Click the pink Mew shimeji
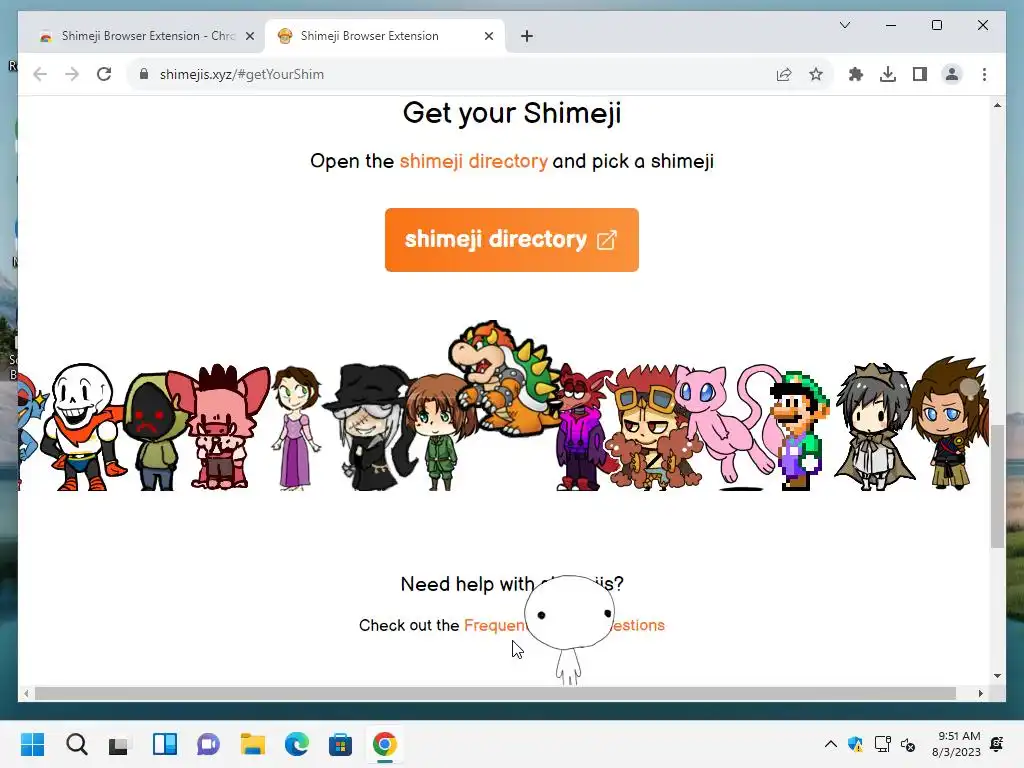 (x=726, y=424)
